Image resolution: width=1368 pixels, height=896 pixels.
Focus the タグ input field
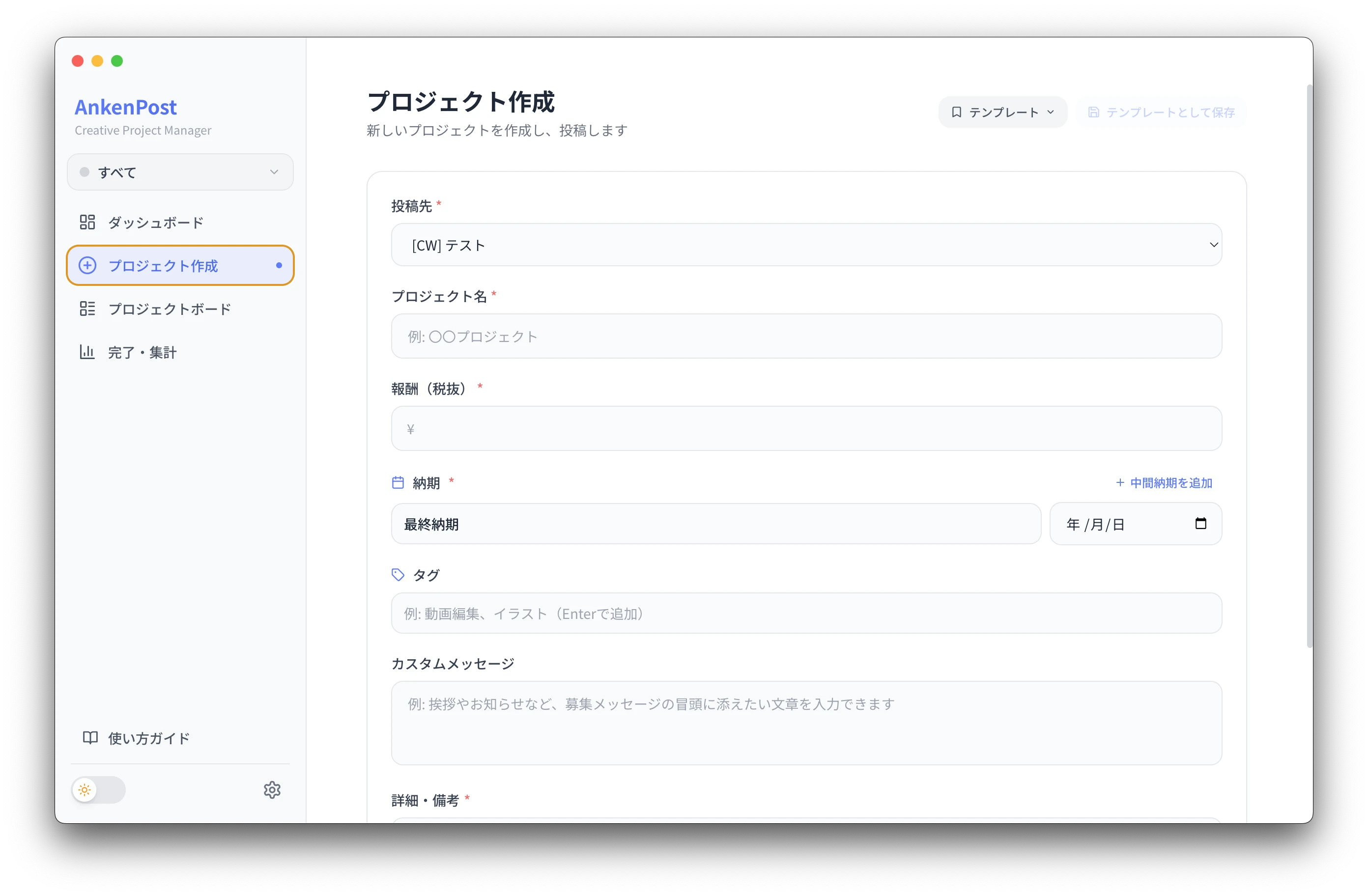point(806,613)
